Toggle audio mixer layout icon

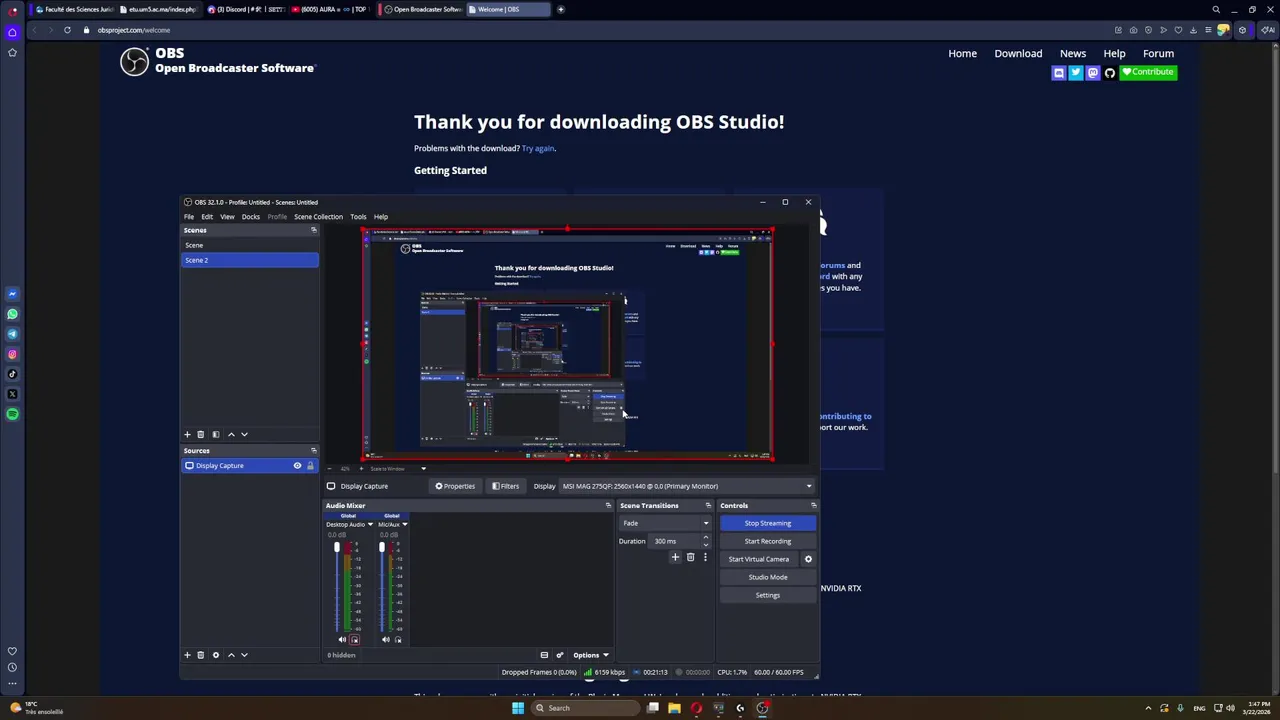pos(544,655)
